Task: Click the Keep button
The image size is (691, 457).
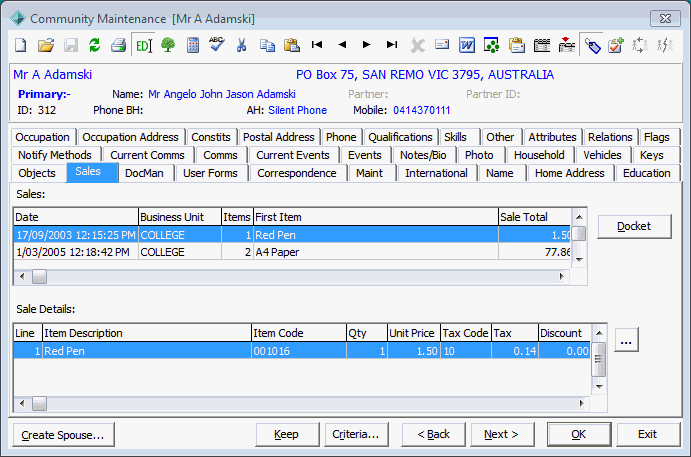Action: pyautogui.click(x=287, y=435)
